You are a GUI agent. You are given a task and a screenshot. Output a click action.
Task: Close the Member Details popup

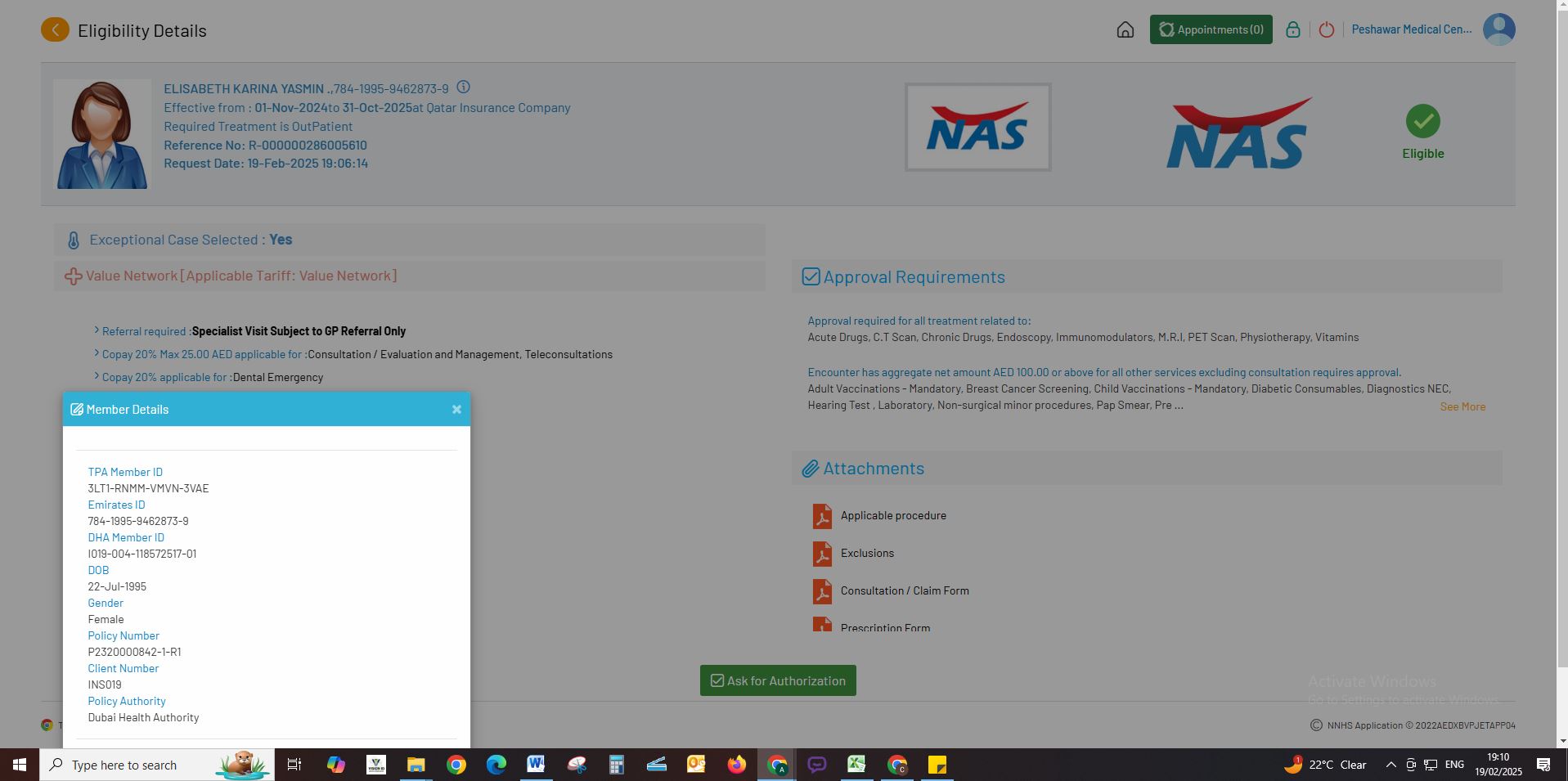tap(456, 410)
